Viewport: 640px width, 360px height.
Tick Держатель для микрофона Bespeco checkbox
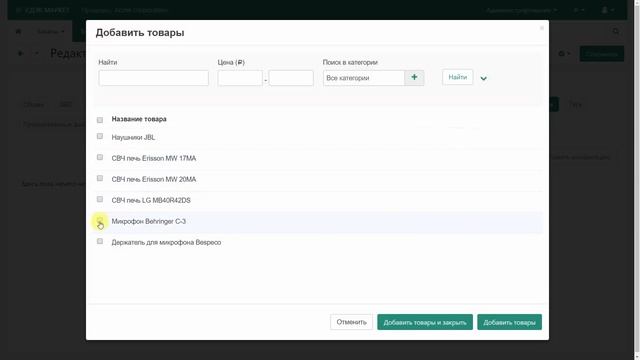(x=100, y=241)
